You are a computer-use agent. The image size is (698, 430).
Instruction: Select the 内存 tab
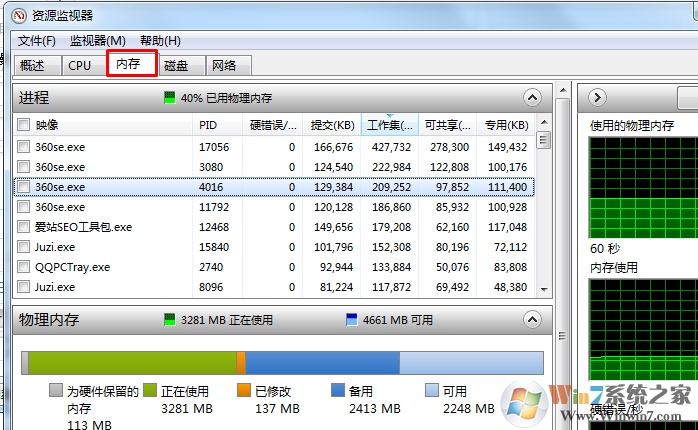pos(132,64)
